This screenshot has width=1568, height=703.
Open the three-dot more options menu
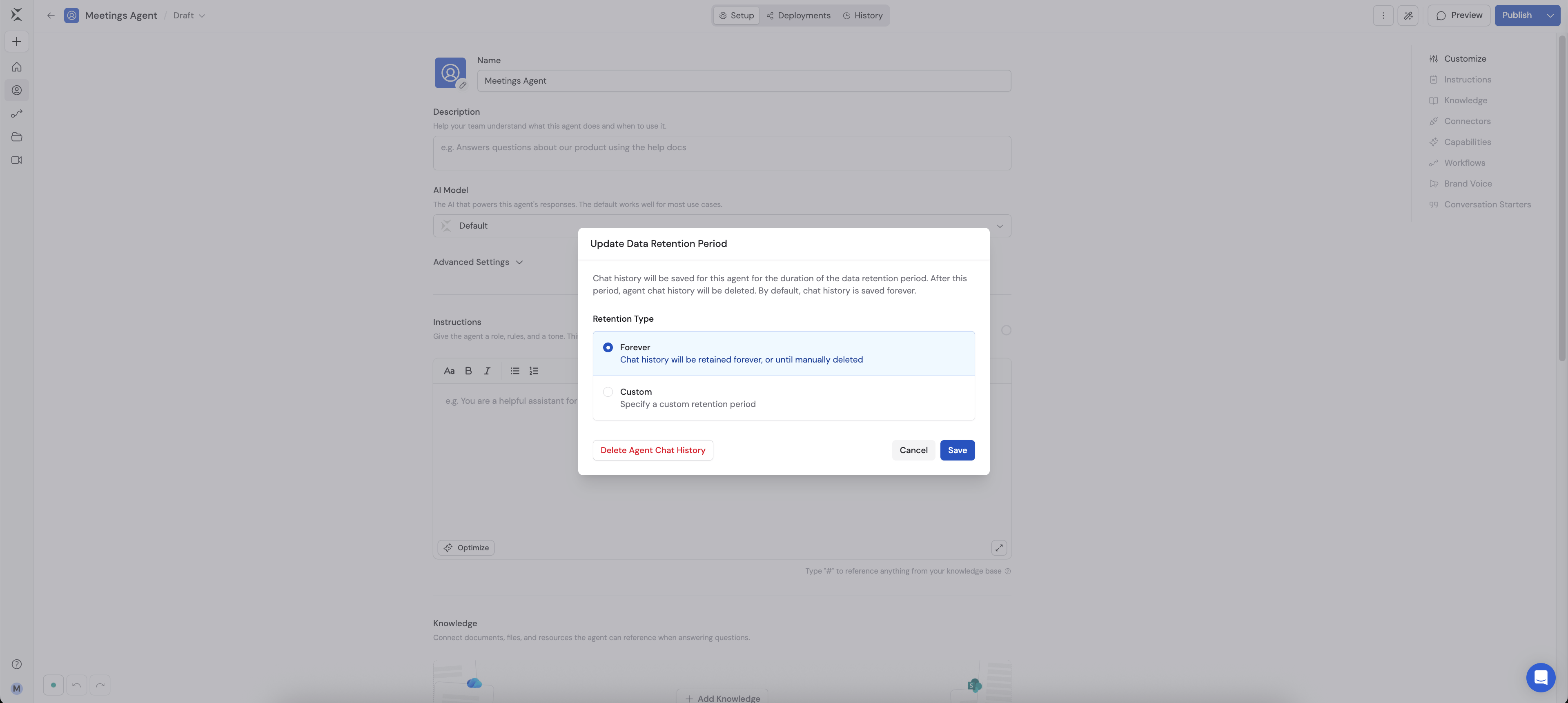pyautogui.click(x=1383, y=15)
